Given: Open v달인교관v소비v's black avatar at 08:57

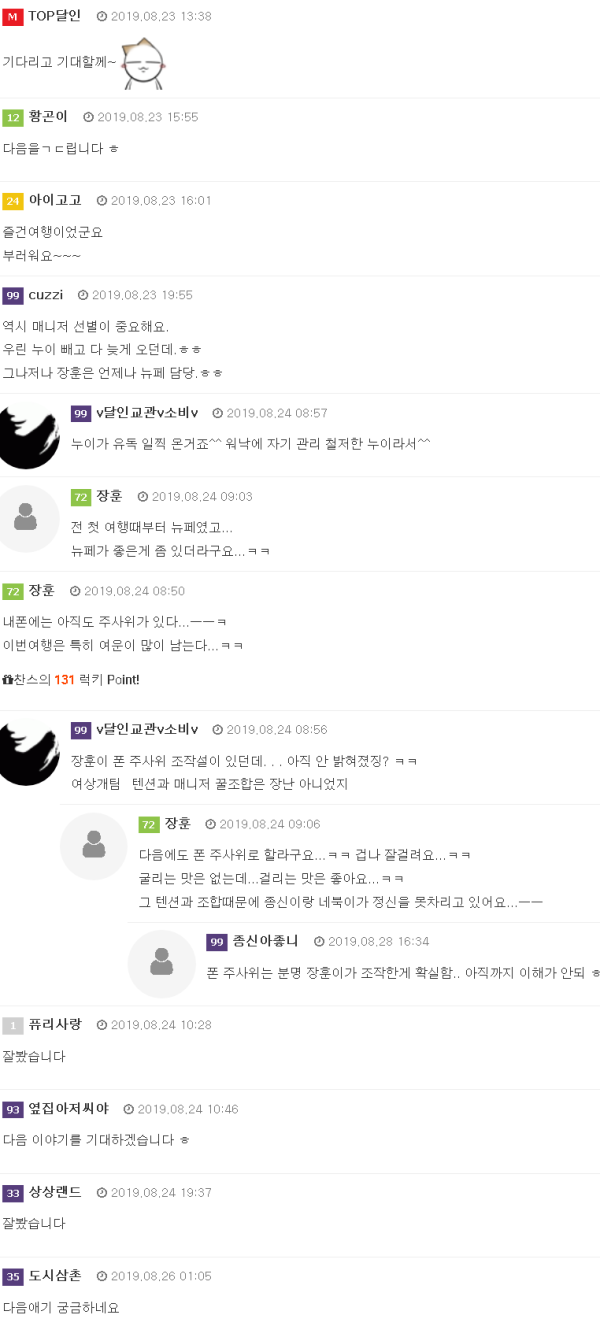Looking at the screenshot, I should coord(26,436).
